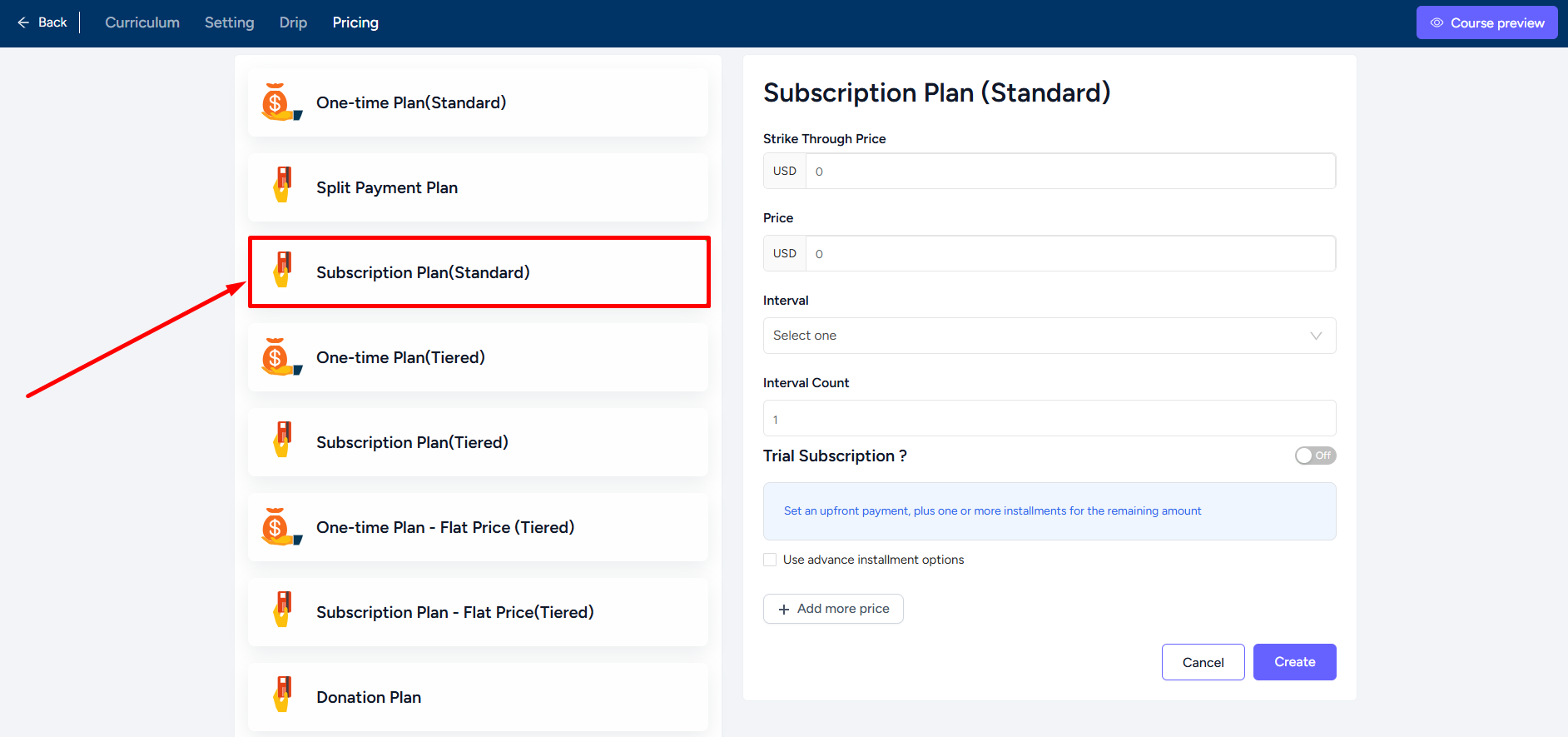The height and width of the screenshot is (737, 1568).
Task: Select Subscription Plan - Flat Price(Tiered)
Action: (478, 612)
